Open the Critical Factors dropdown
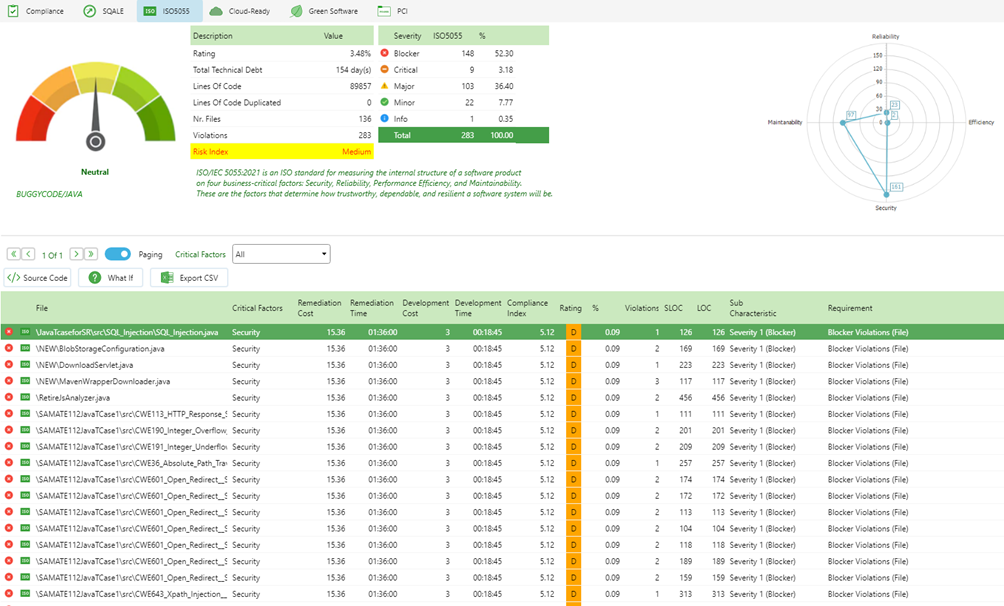Viewport: 1004px width, 606px height. point(279,253)
